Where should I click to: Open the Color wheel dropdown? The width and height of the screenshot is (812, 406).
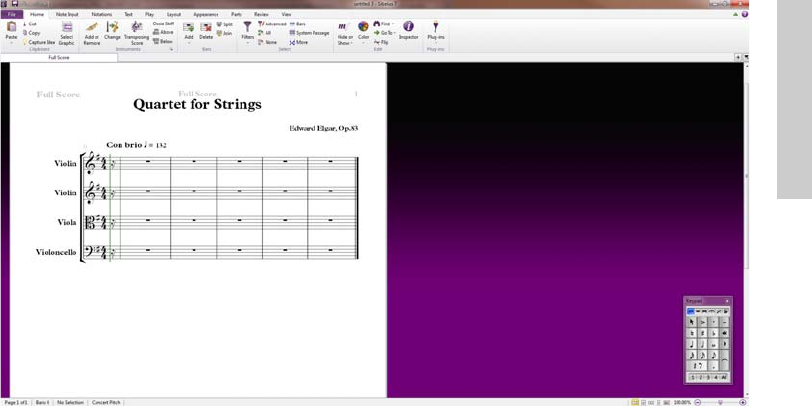(364, 31)
